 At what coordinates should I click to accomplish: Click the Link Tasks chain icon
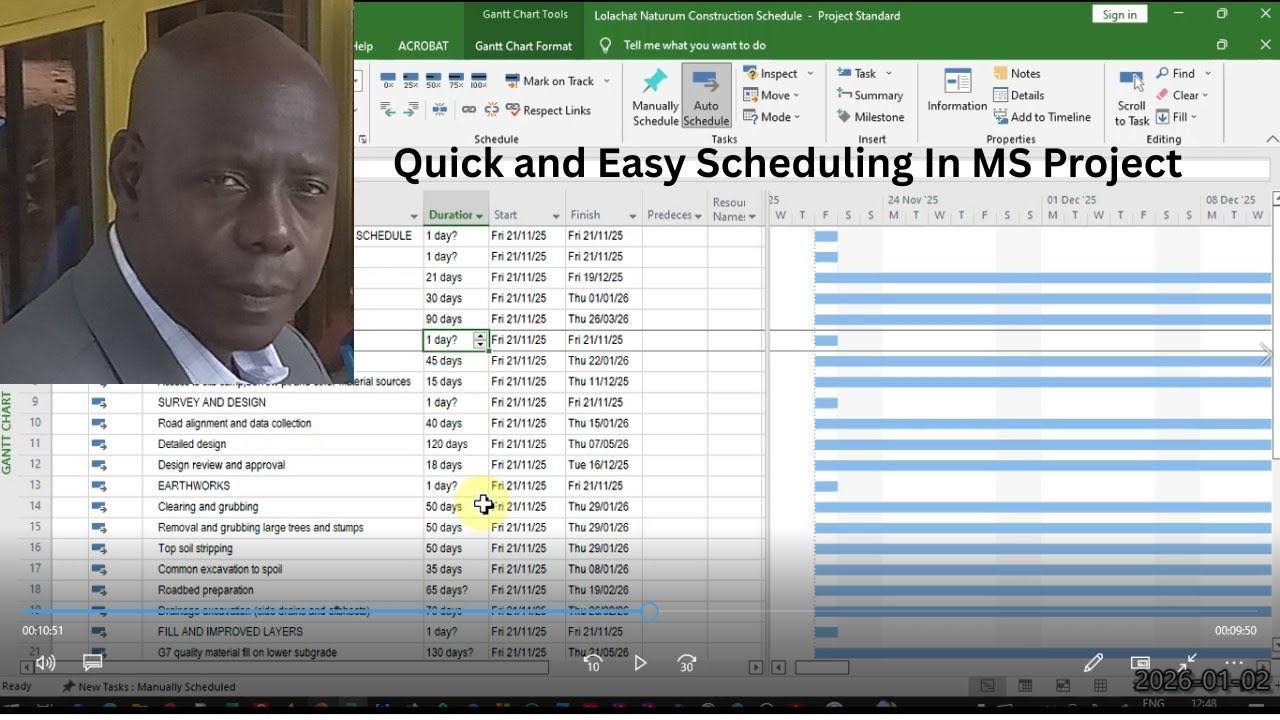[469, 110]
